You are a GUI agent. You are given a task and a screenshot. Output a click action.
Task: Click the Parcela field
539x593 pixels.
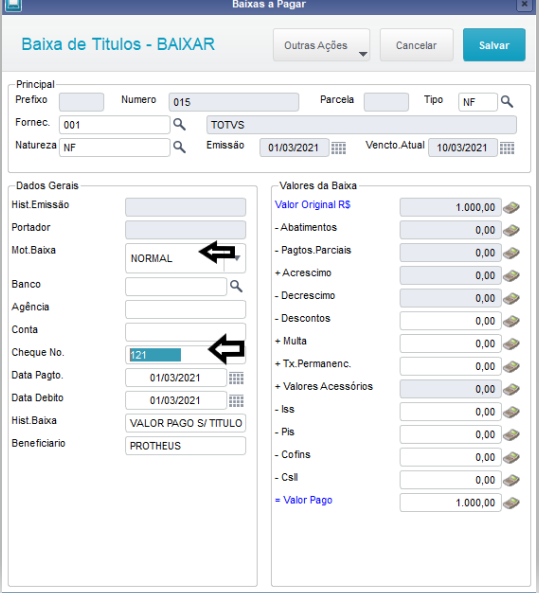click(x=386, y=102)
